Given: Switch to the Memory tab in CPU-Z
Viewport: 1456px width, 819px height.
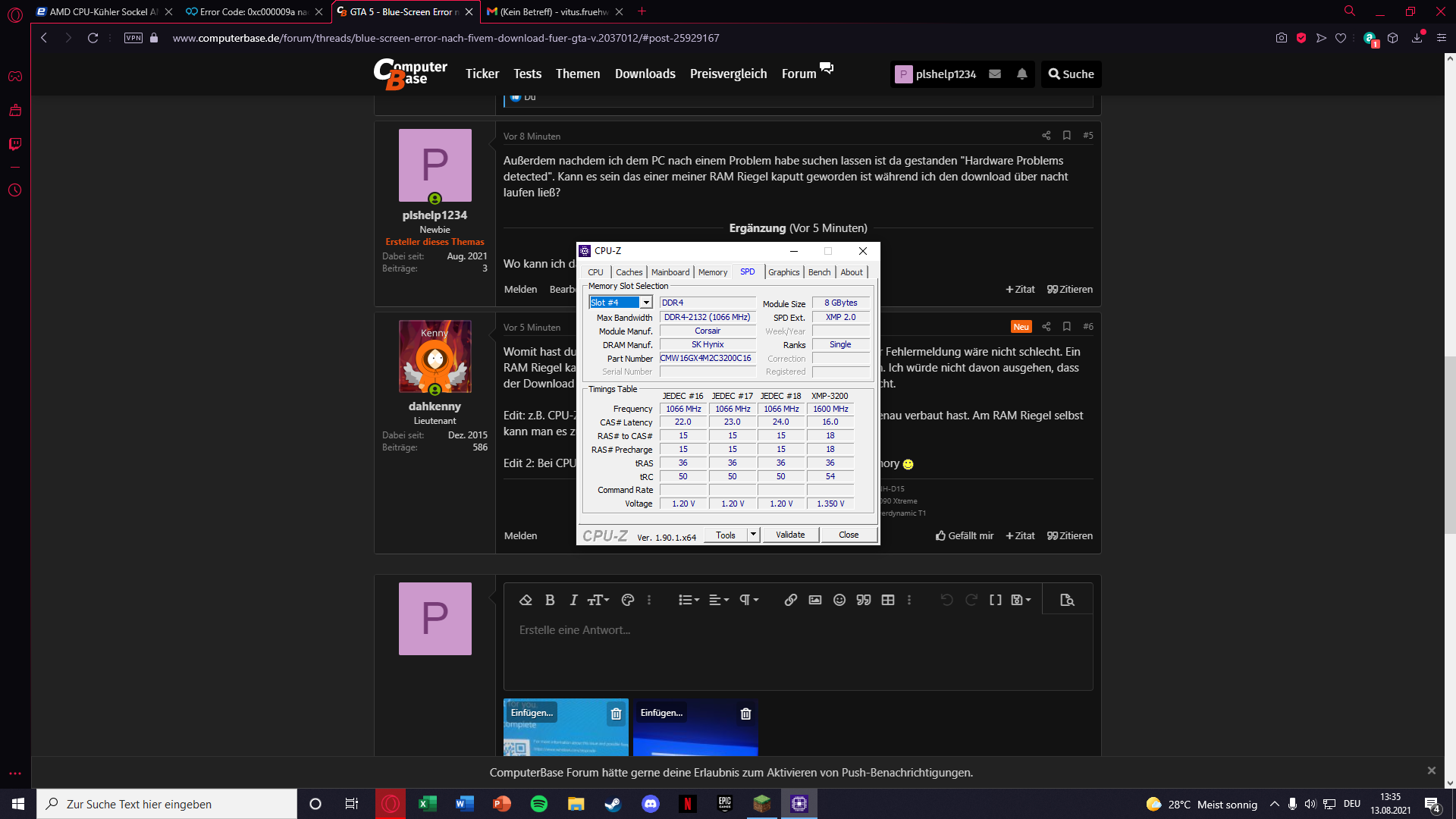Looking at the screenshot, I should tap(712, 272).
